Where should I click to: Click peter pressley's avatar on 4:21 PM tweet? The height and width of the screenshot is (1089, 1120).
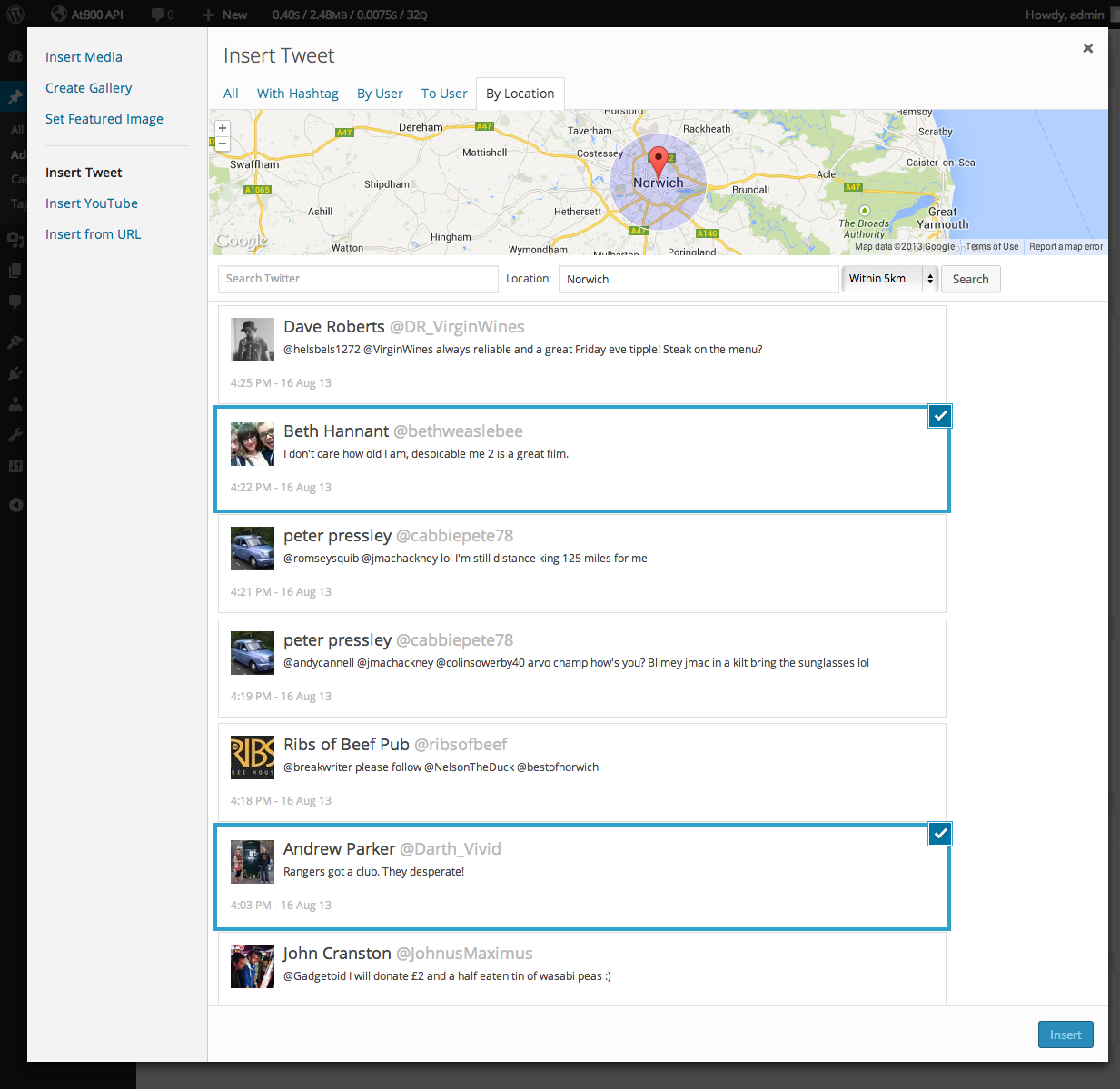[x=253, y=549]
